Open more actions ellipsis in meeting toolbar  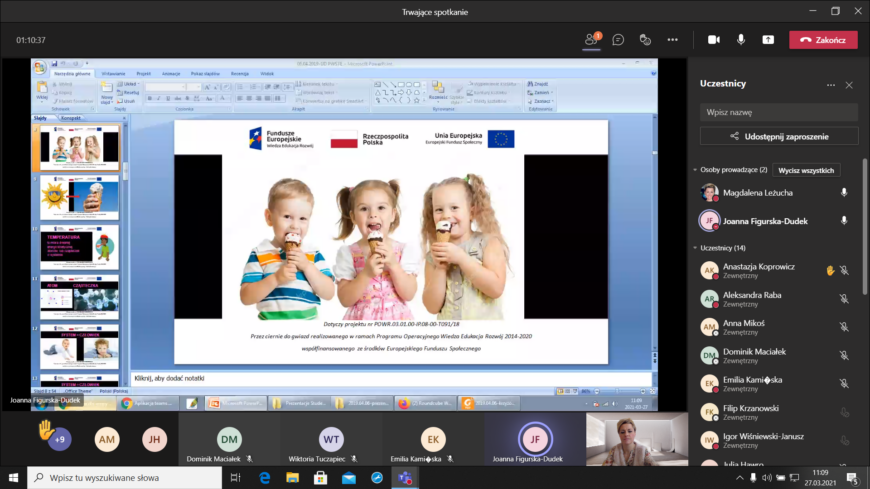click(x=672, y=40)
